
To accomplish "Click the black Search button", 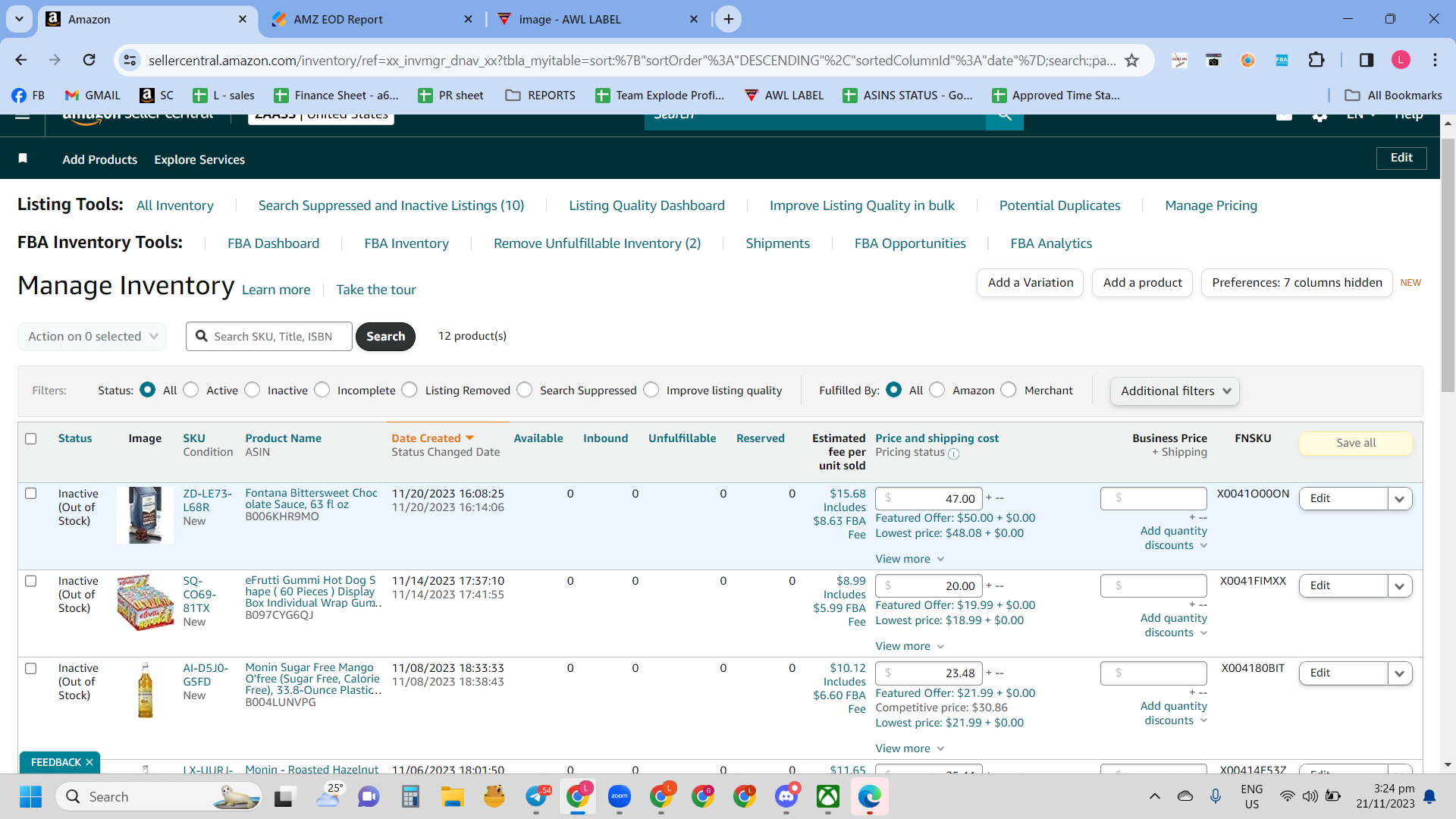I will pos(385,336).
